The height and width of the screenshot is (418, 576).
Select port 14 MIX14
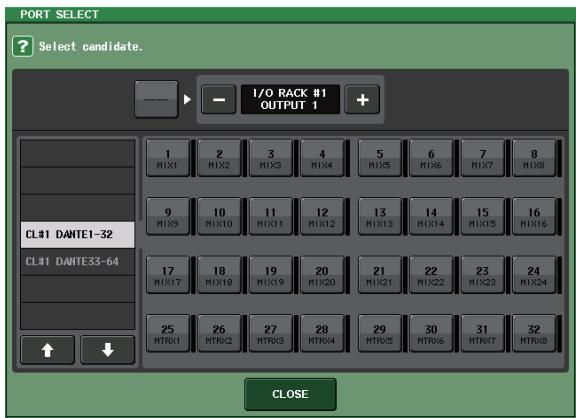pos(431,217)
